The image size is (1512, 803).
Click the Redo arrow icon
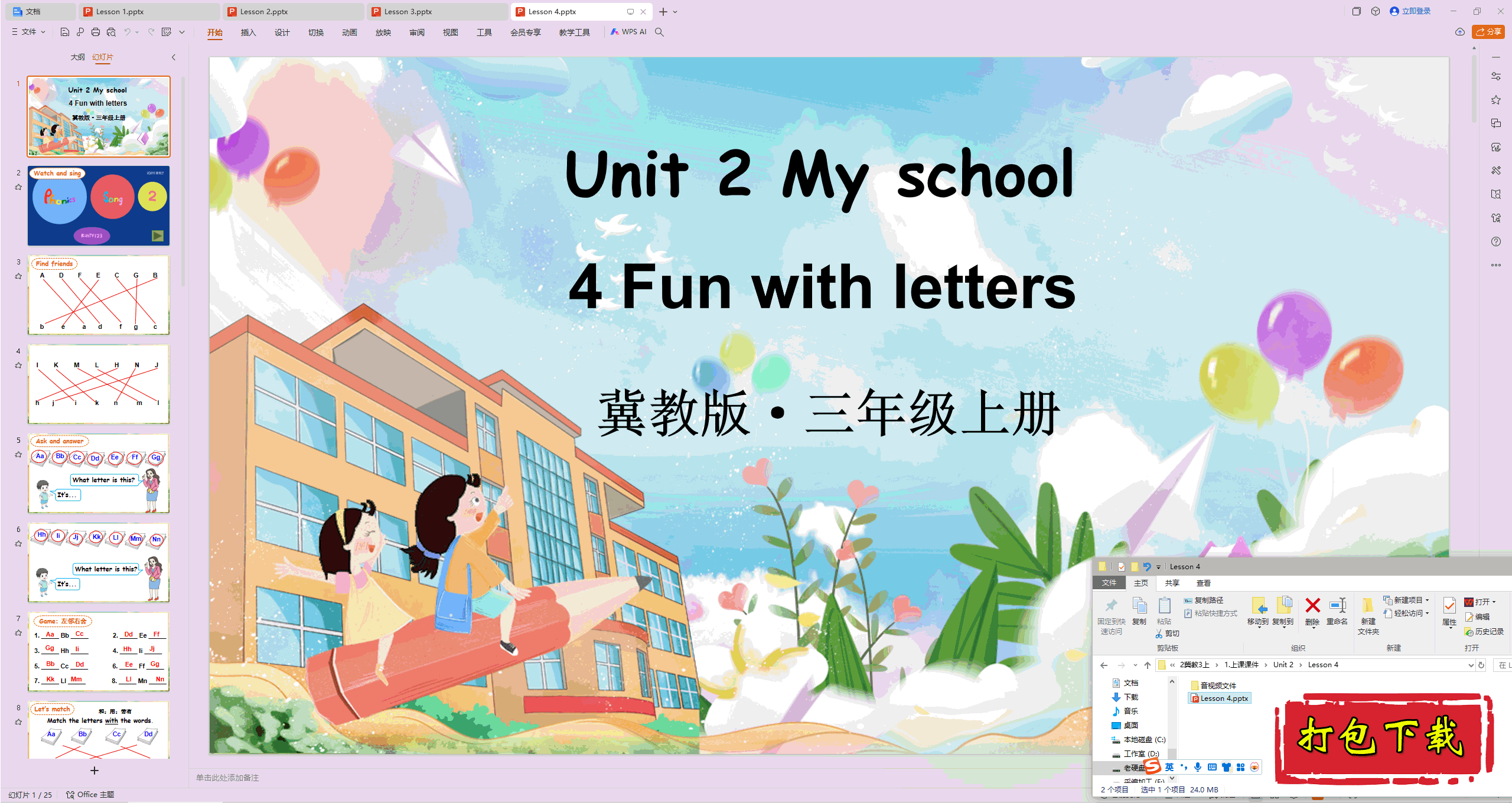[151, 32]
